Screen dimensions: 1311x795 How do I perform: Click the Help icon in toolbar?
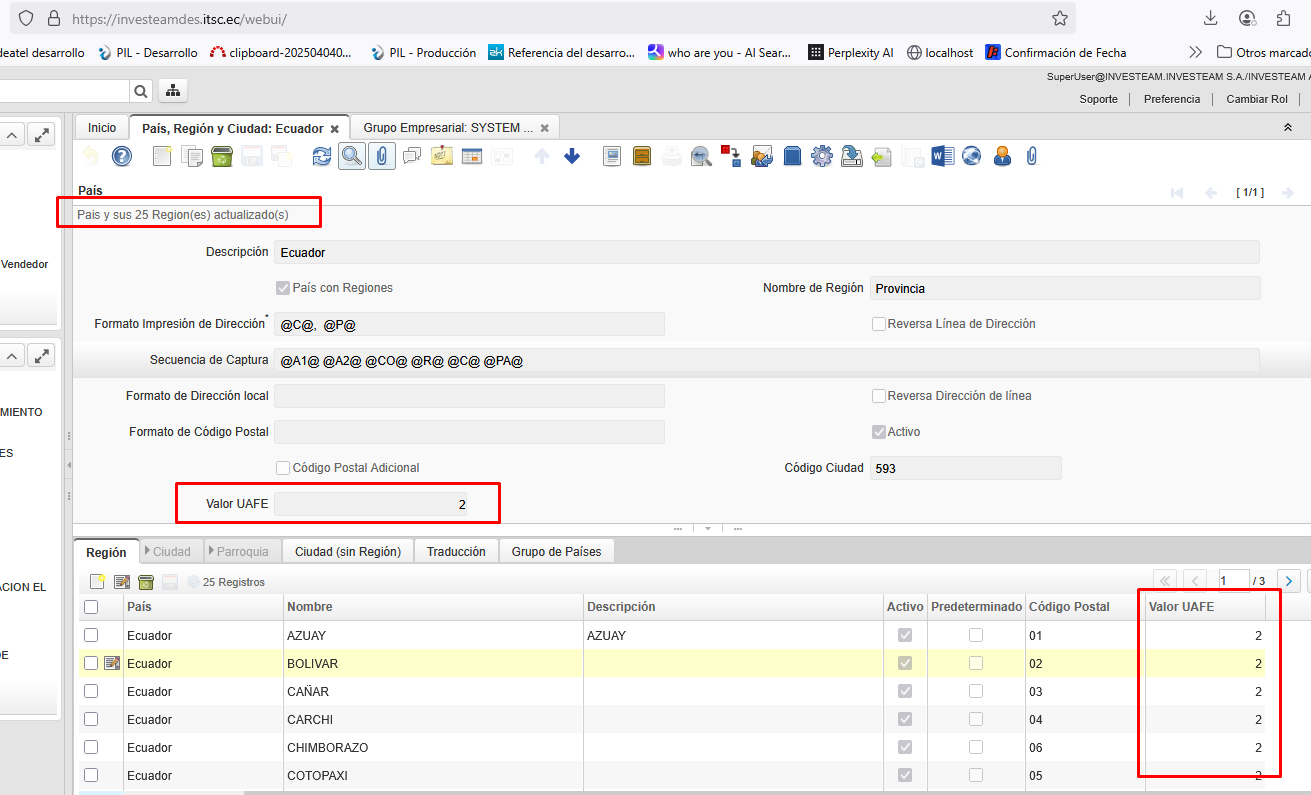pyautogui.click(x=121, y=156)
